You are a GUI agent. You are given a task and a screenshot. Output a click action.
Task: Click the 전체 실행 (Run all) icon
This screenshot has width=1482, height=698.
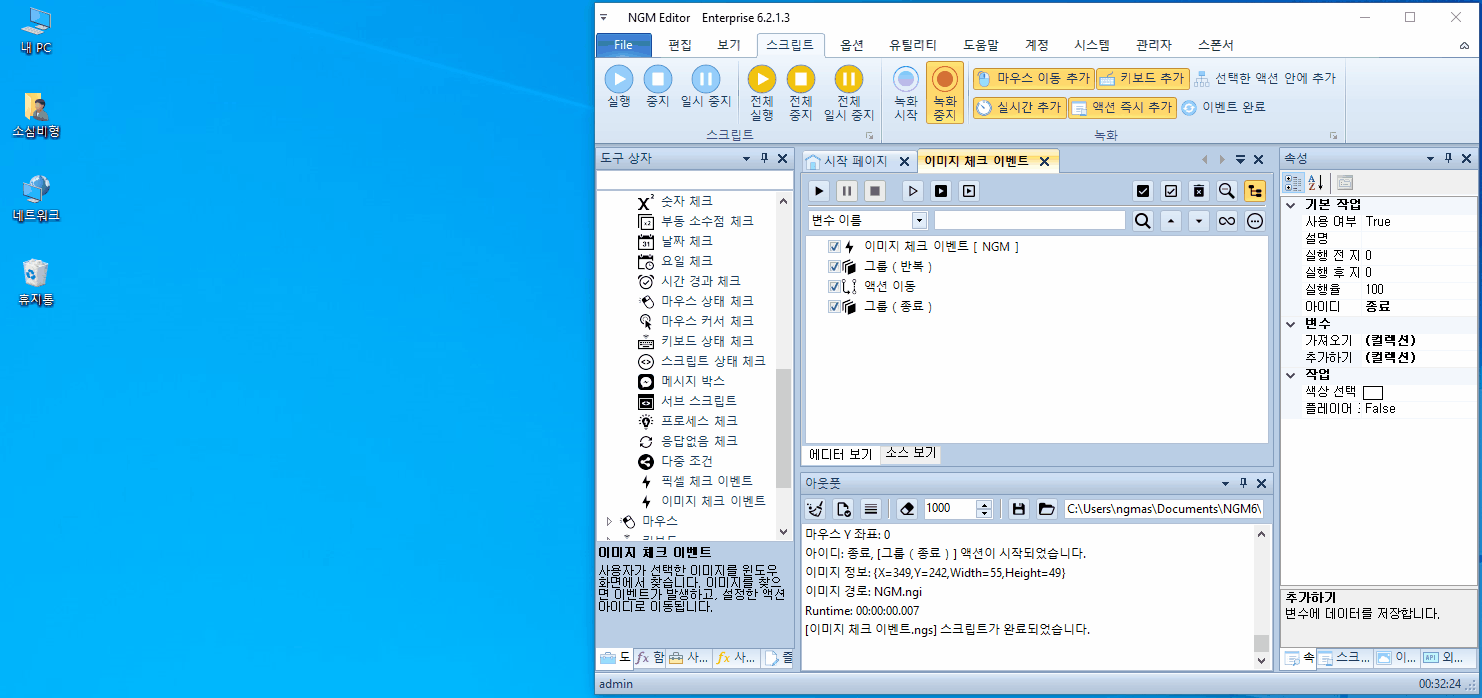pyautogui.click(x=762, y=79)
